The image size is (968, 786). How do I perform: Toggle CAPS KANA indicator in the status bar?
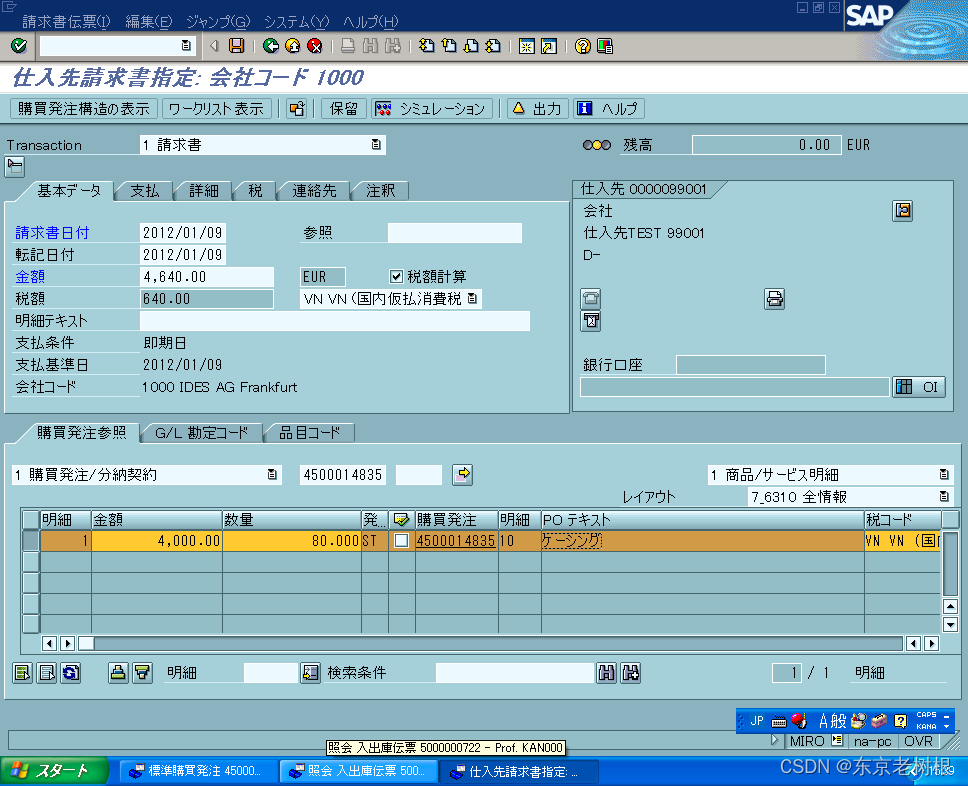click(925, 718)
